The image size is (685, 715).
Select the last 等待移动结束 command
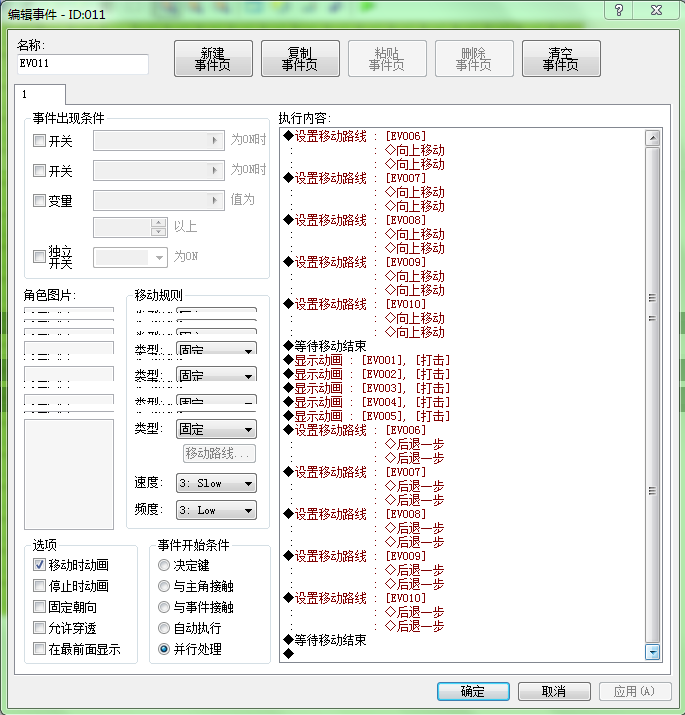325,640
